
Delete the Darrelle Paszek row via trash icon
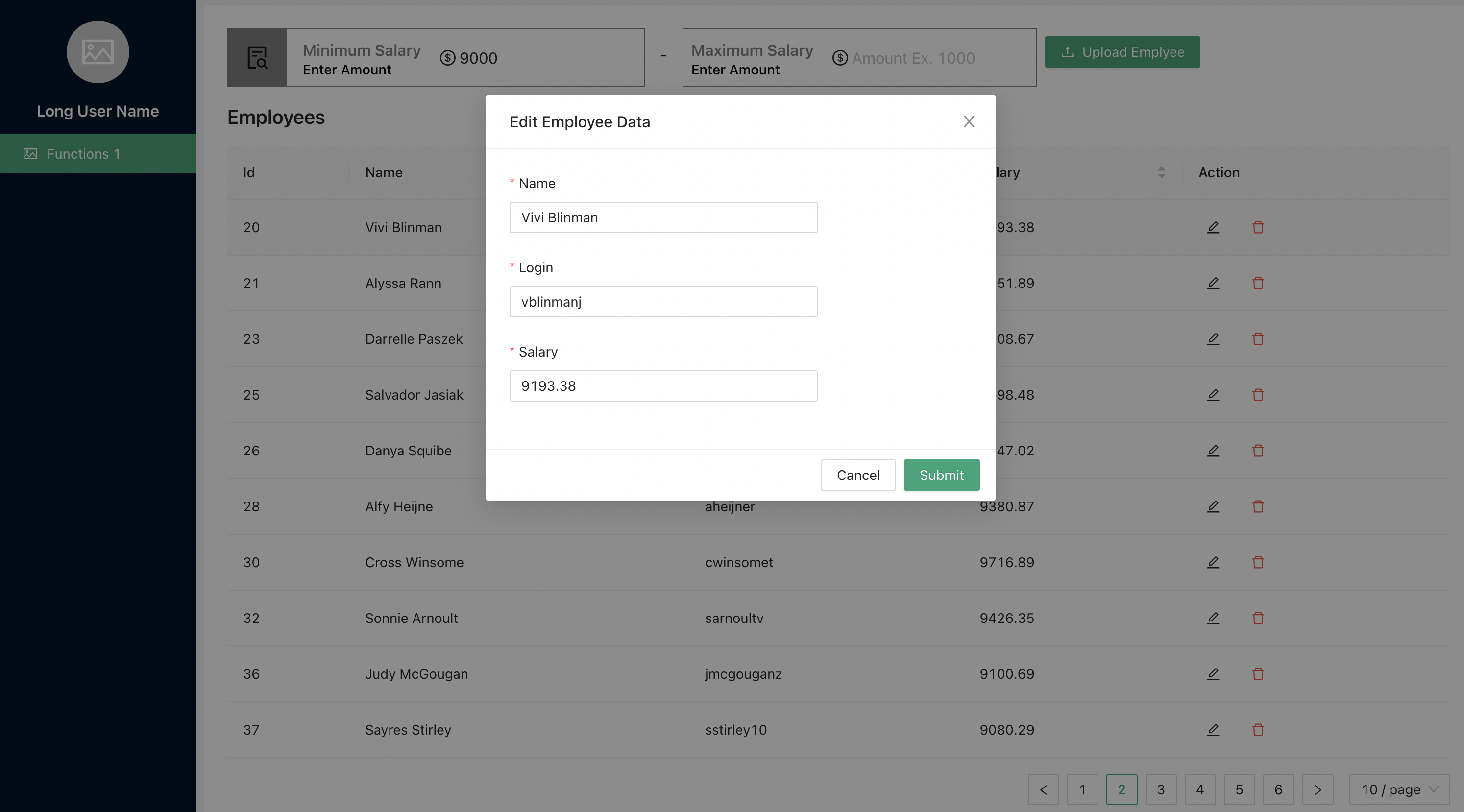tap(1258, 339)
